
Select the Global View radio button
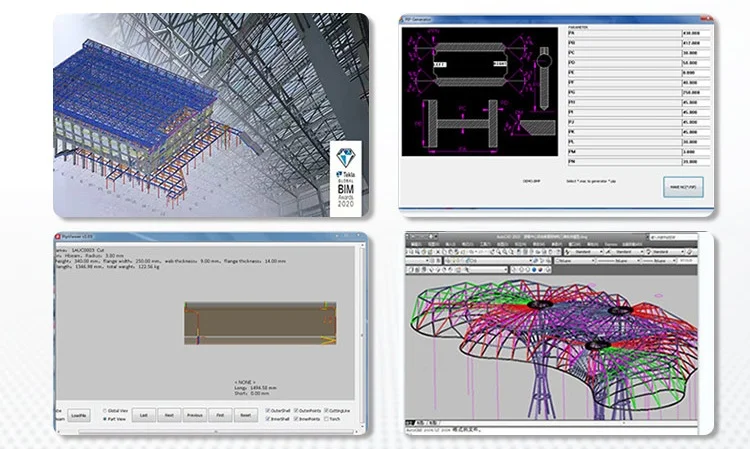105,410
